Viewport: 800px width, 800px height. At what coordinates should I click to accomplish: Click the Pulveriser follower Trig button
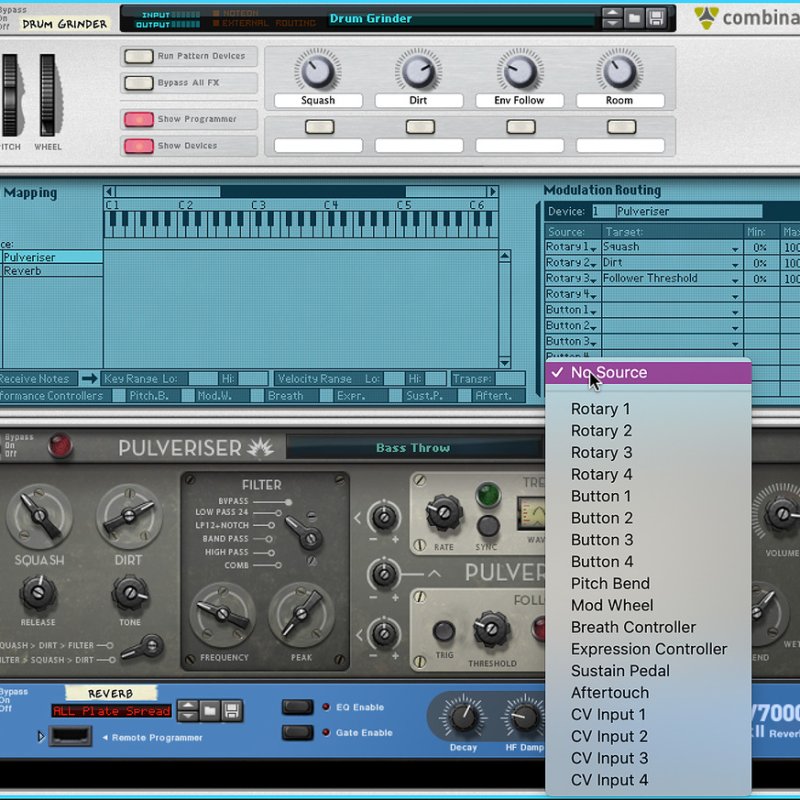[x=444, y=632]
